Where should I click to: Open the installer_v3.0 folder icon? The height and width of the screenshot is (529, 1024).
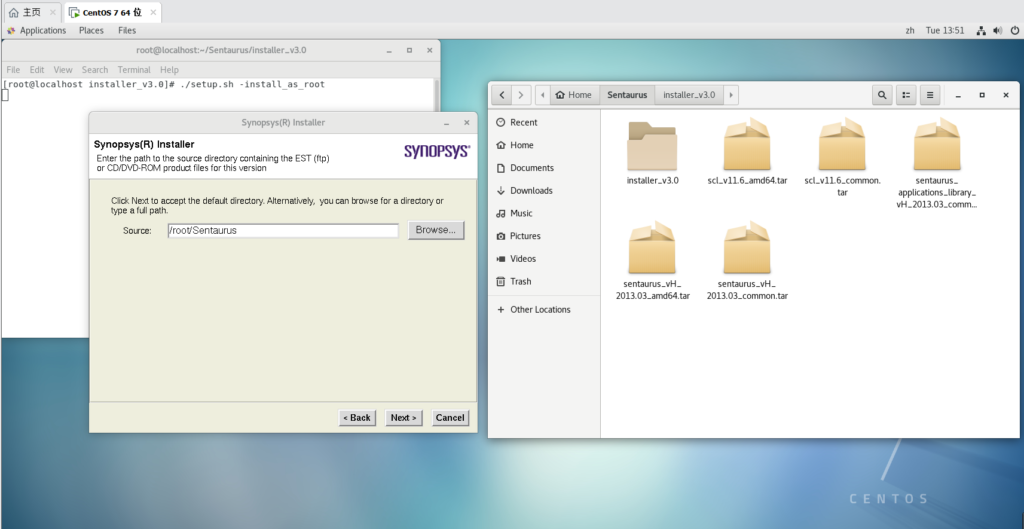tap(652, 146)
